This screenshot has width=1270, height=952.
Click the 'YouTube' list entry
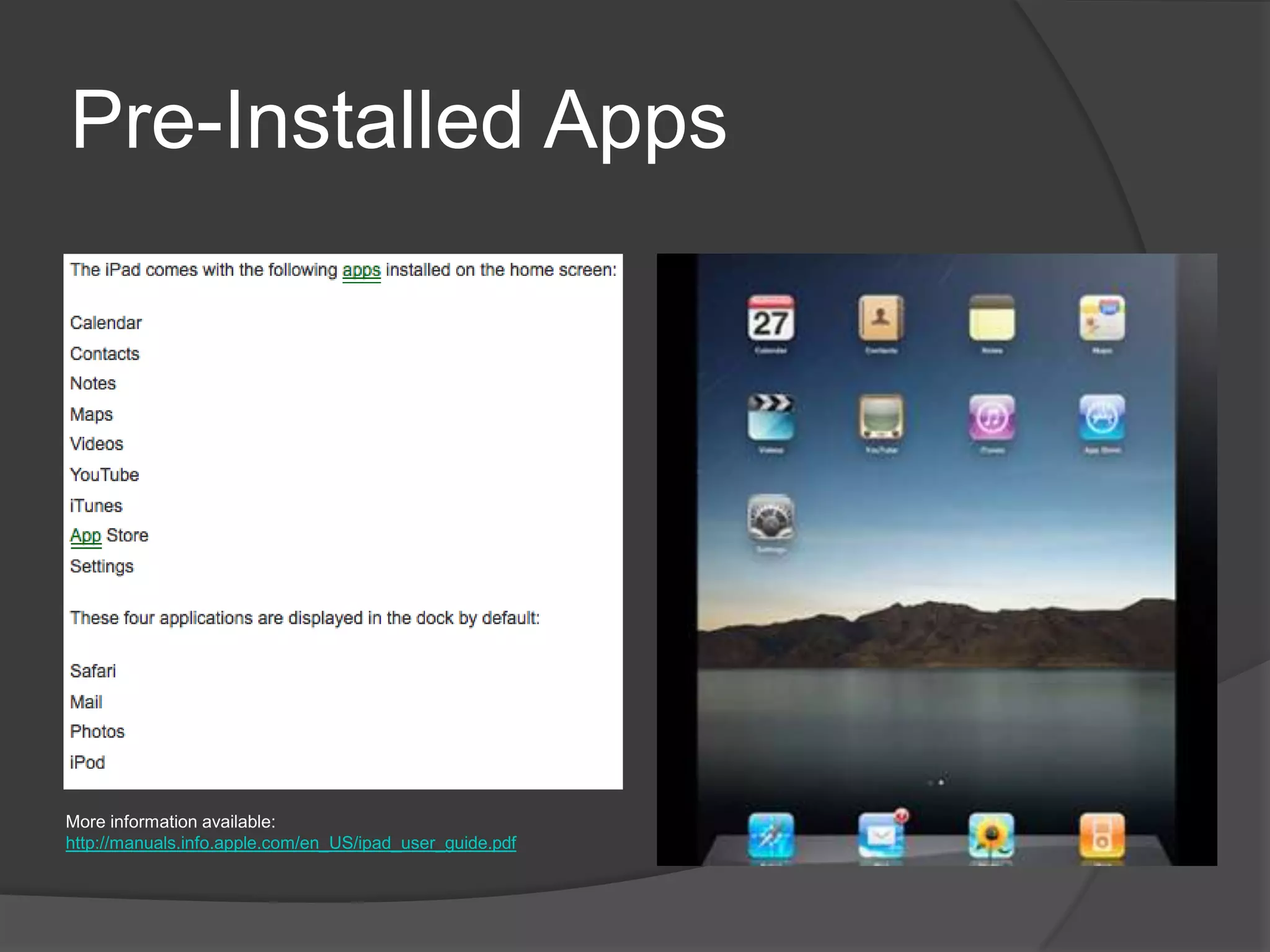coord(105,475)
